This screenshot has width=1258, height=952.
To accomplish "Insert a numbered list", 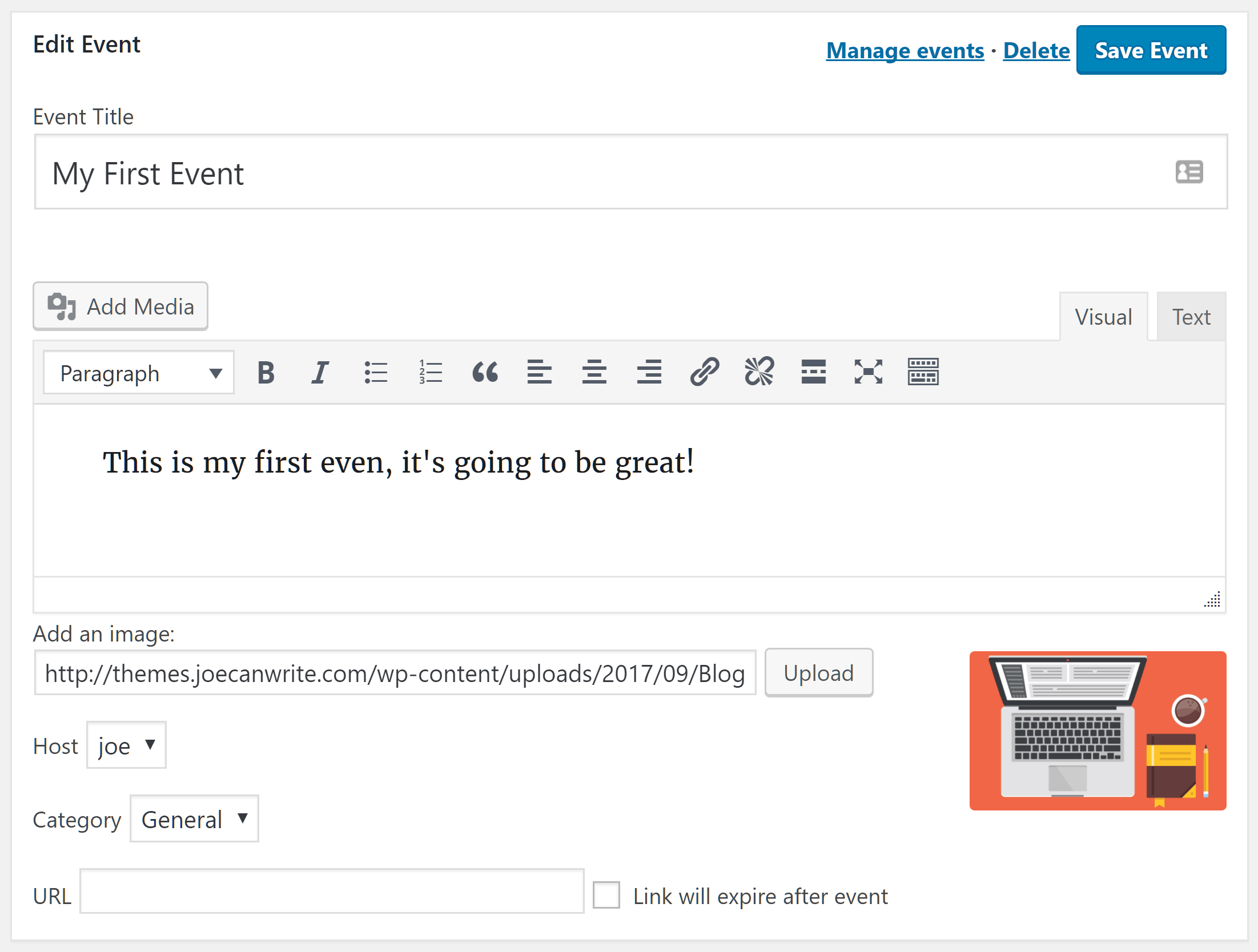I will 430,372.
